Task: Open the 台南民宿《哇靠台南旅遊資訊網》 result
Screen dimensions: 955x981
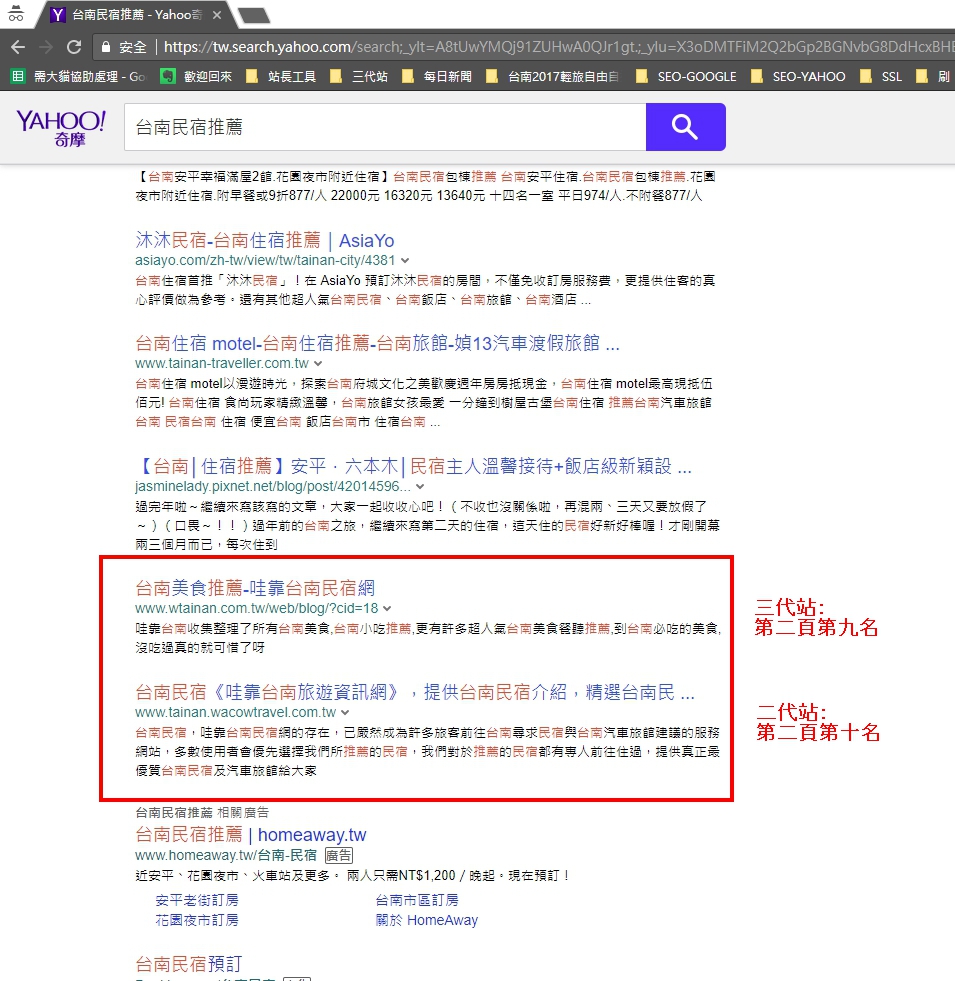Action: point(415,692)
